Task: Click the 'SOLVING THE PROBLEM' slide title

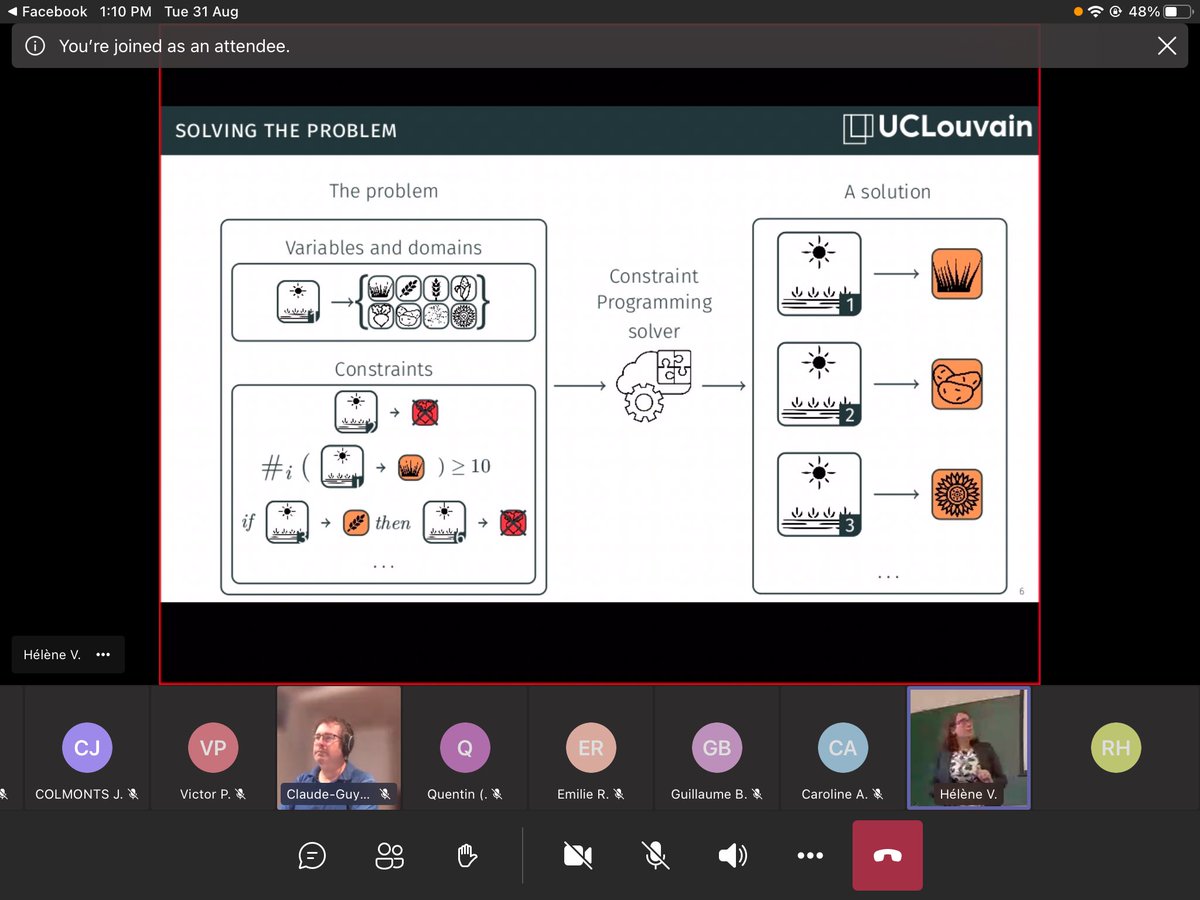Action: point(286,130)
